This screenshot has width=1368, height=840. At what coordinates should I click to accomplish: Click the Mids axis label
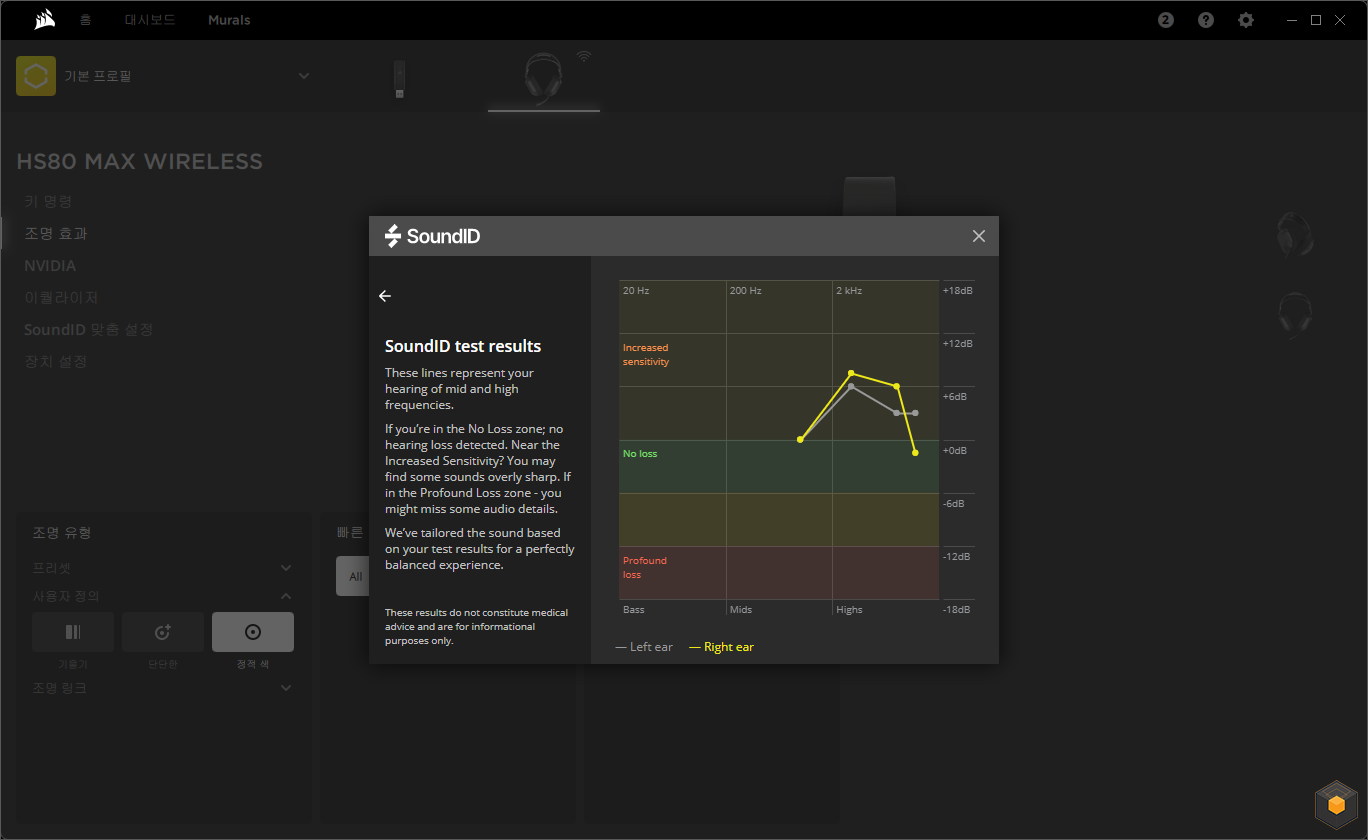(741, 610)
